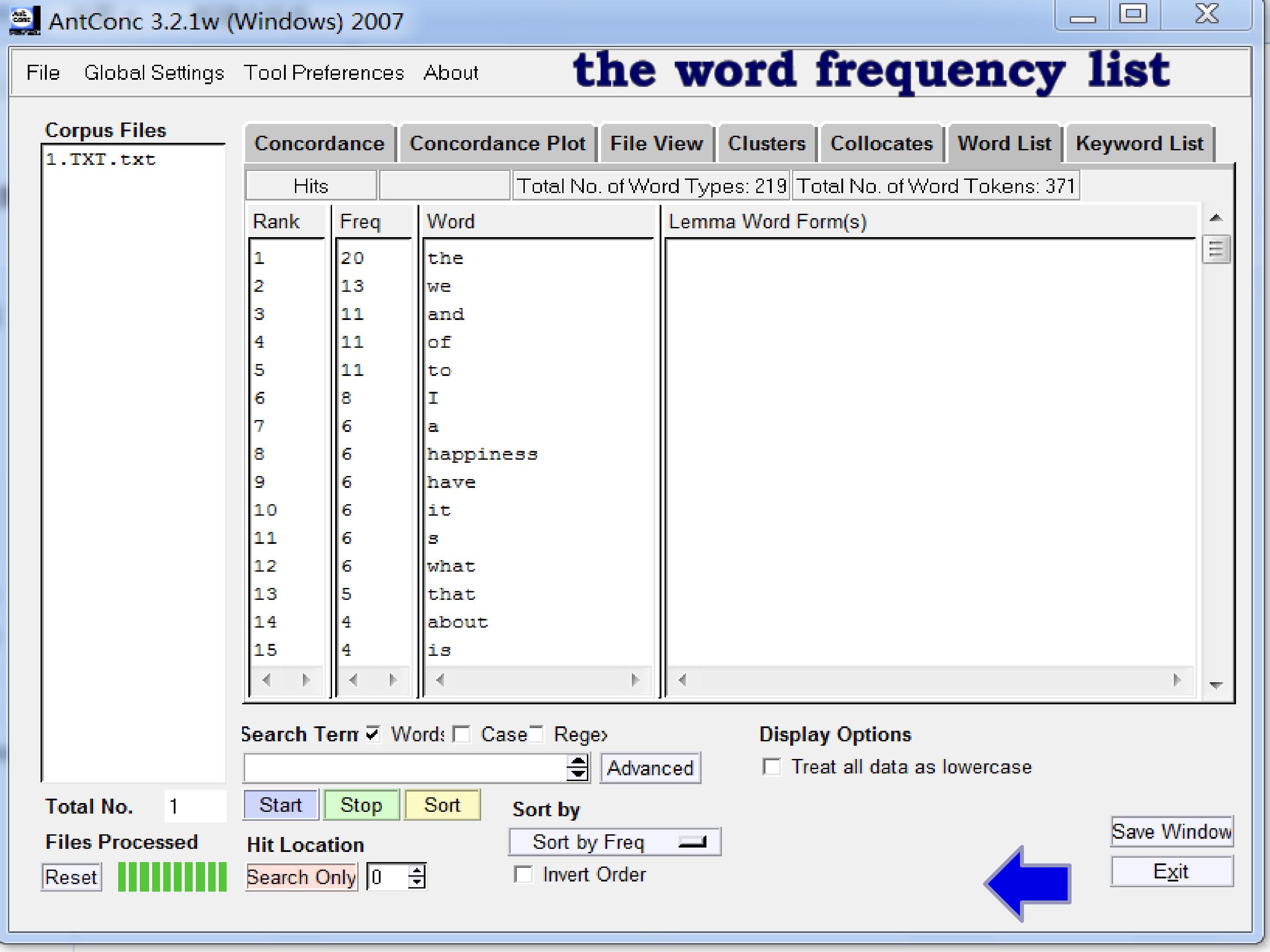The image size is (1270, 952).
Task: Enable the Invert Order checkbox
Action: [x=523, y=874]
